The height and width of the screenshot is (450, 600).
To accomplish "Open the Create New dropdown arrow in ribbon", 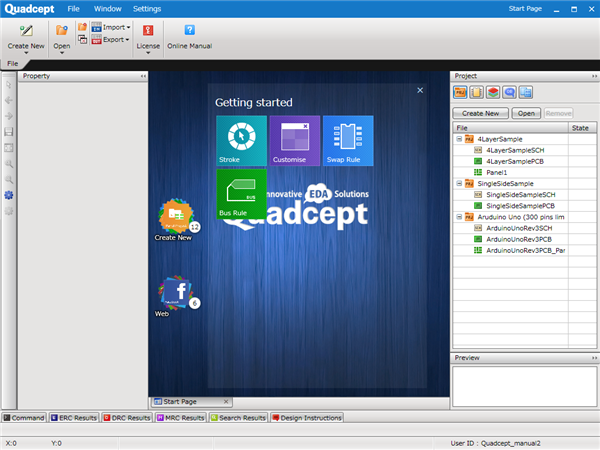I will tap(26, 53).
